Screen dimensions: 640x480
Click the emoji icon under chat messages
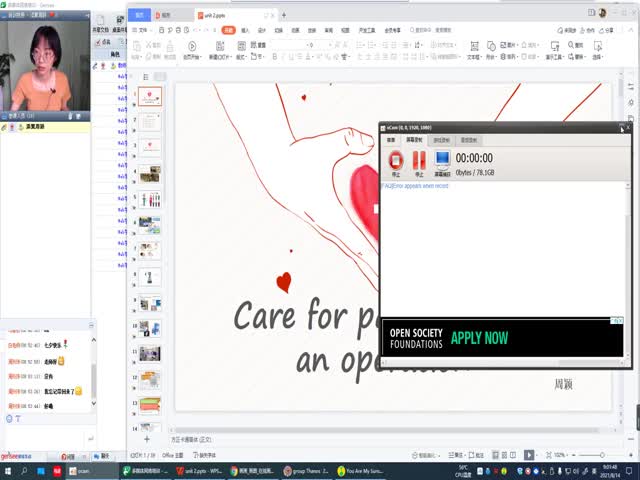[x=8, y=418]
